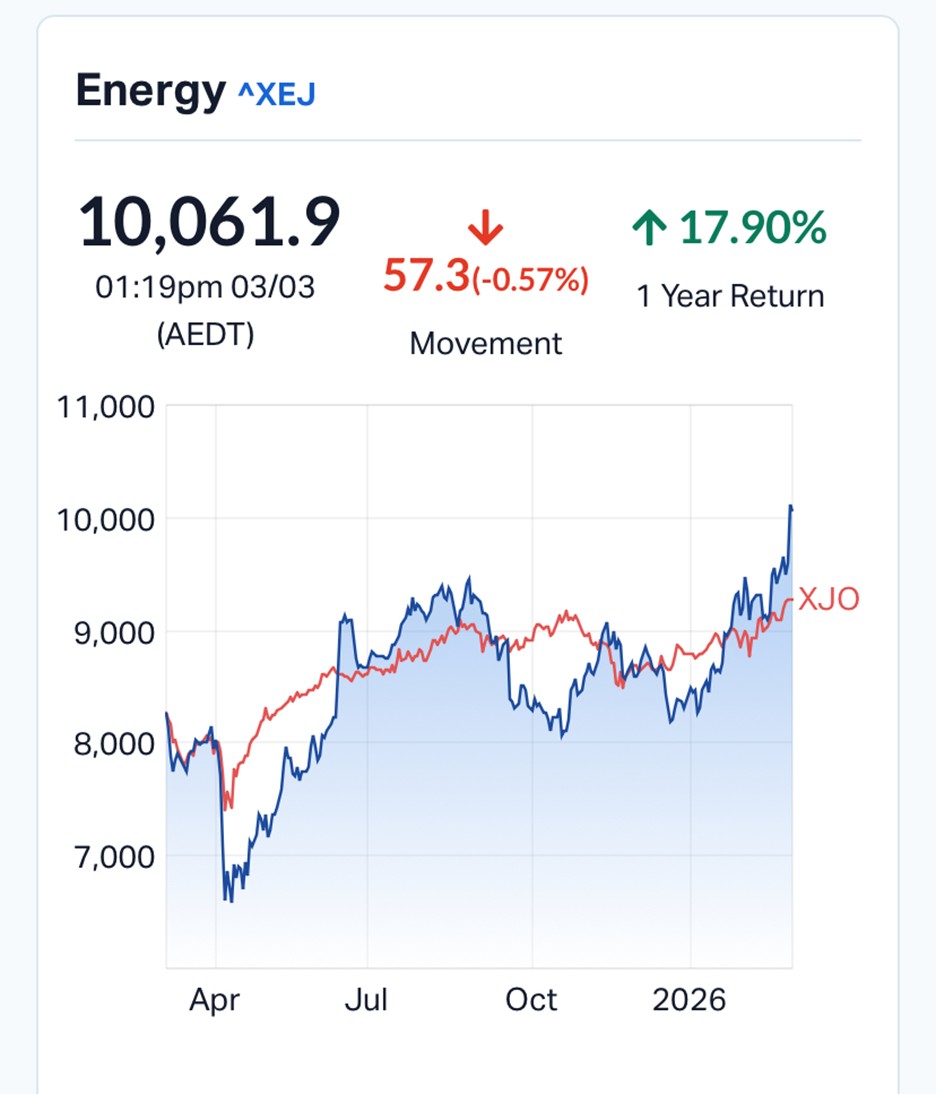The image size is (936, 1094).
Task: Click the green up arrow return icon
Action: (649, 229)
